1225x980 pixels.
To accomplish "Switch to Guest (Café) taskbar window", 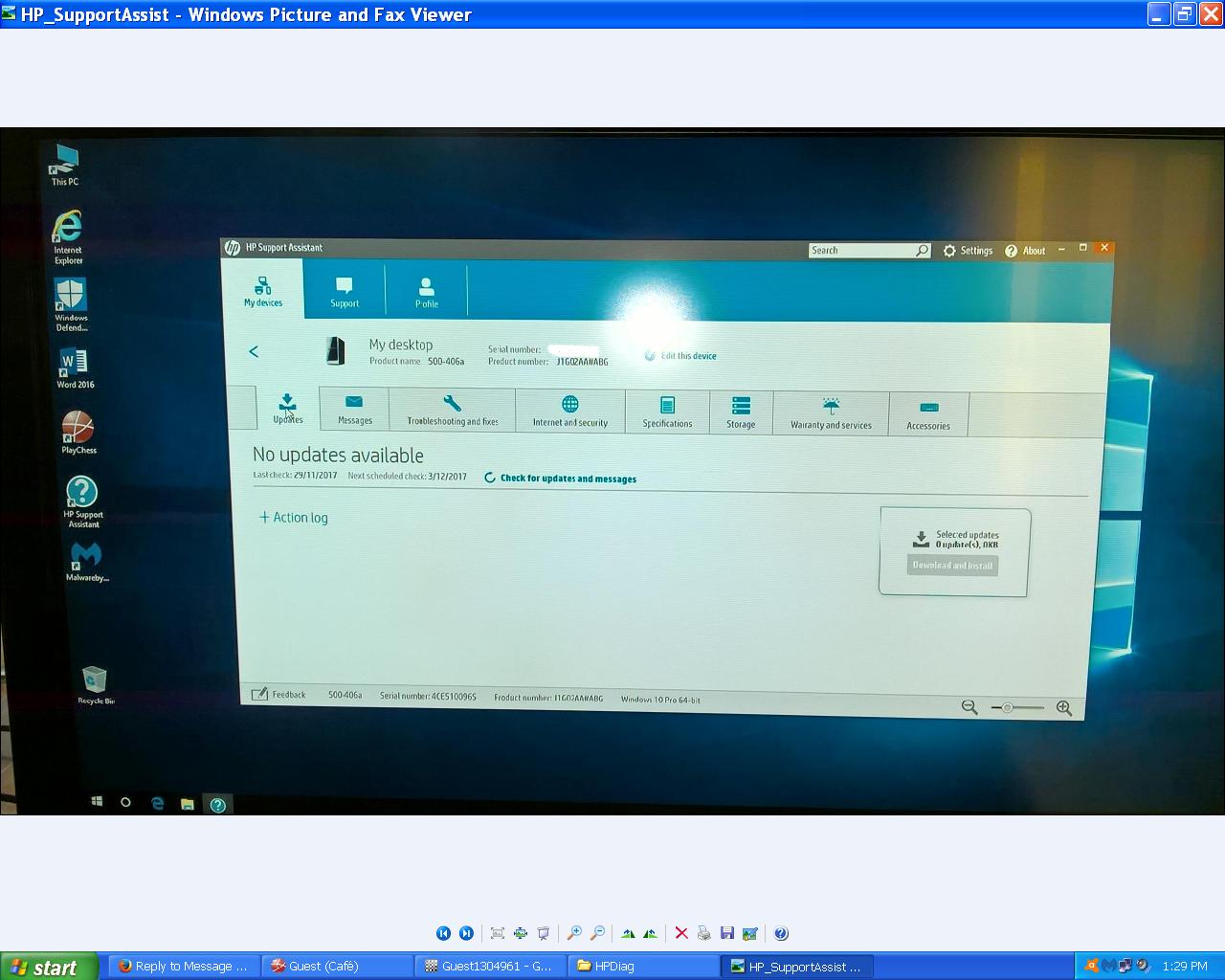I will click(337, 967).
